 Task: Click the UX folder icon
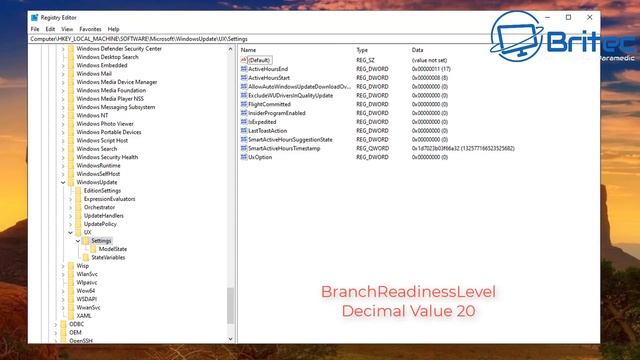click(x=78, y=232)
